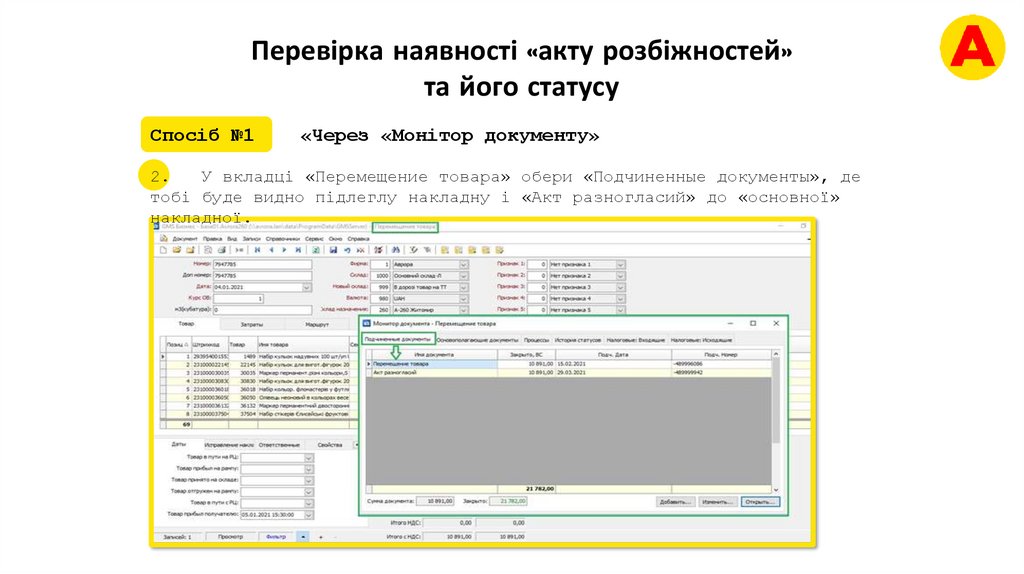Switch to Подчиненные документы tab
1024x574 pixels.
click(397, 340)
